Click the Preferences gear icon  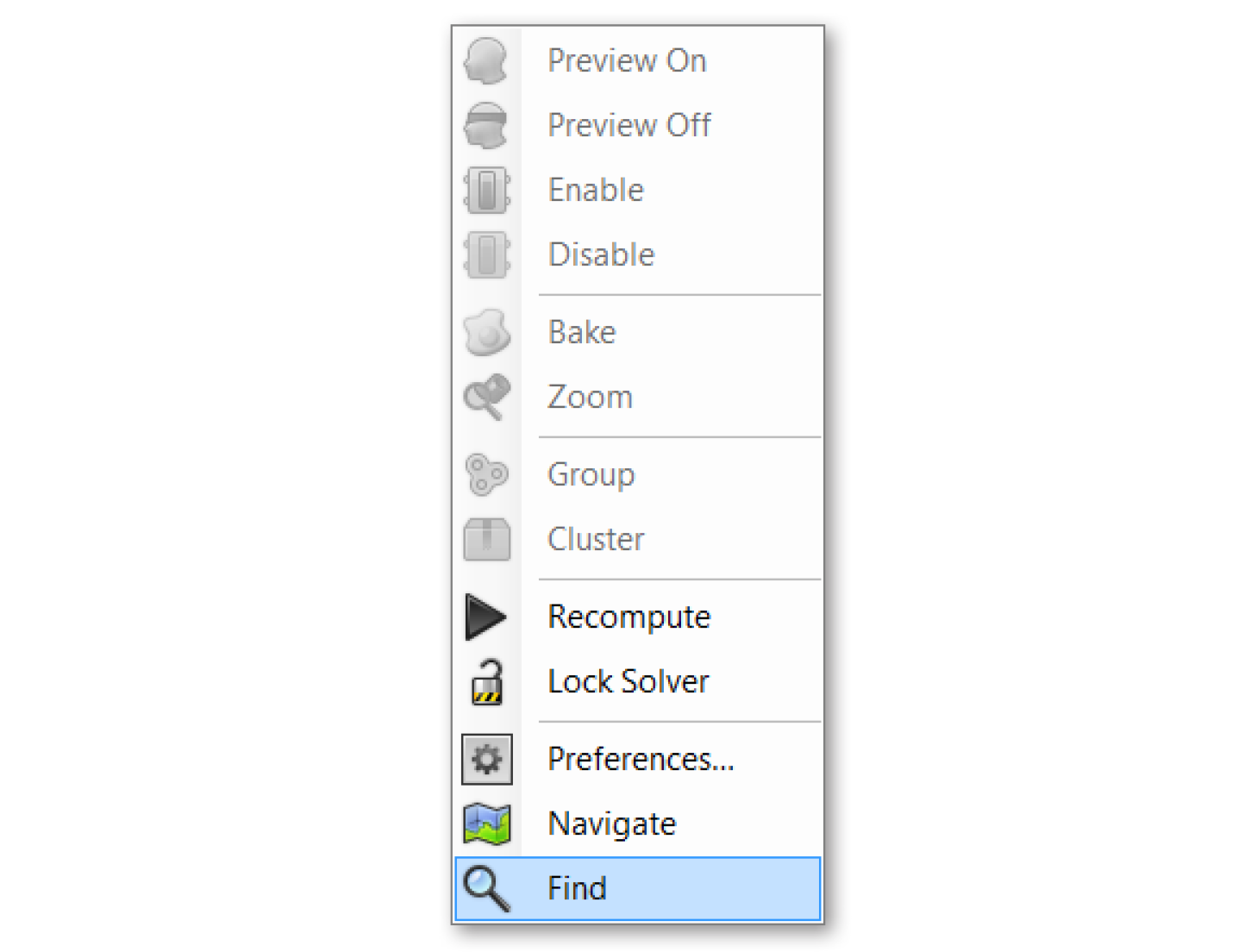coord(486,760)
